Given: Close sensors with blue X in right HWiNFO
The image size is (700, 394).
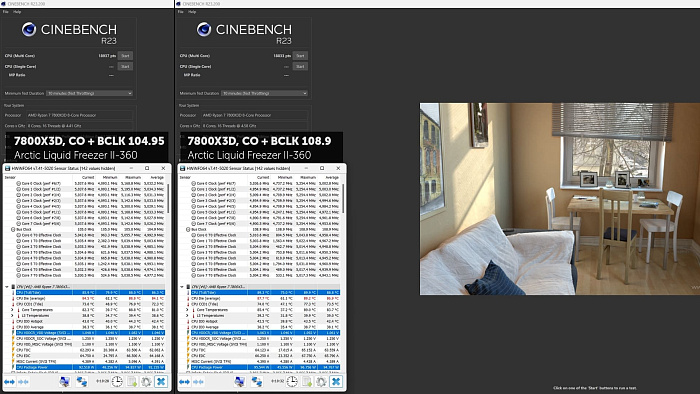Looking at the screenshot, I should click(x=336, y=382).
